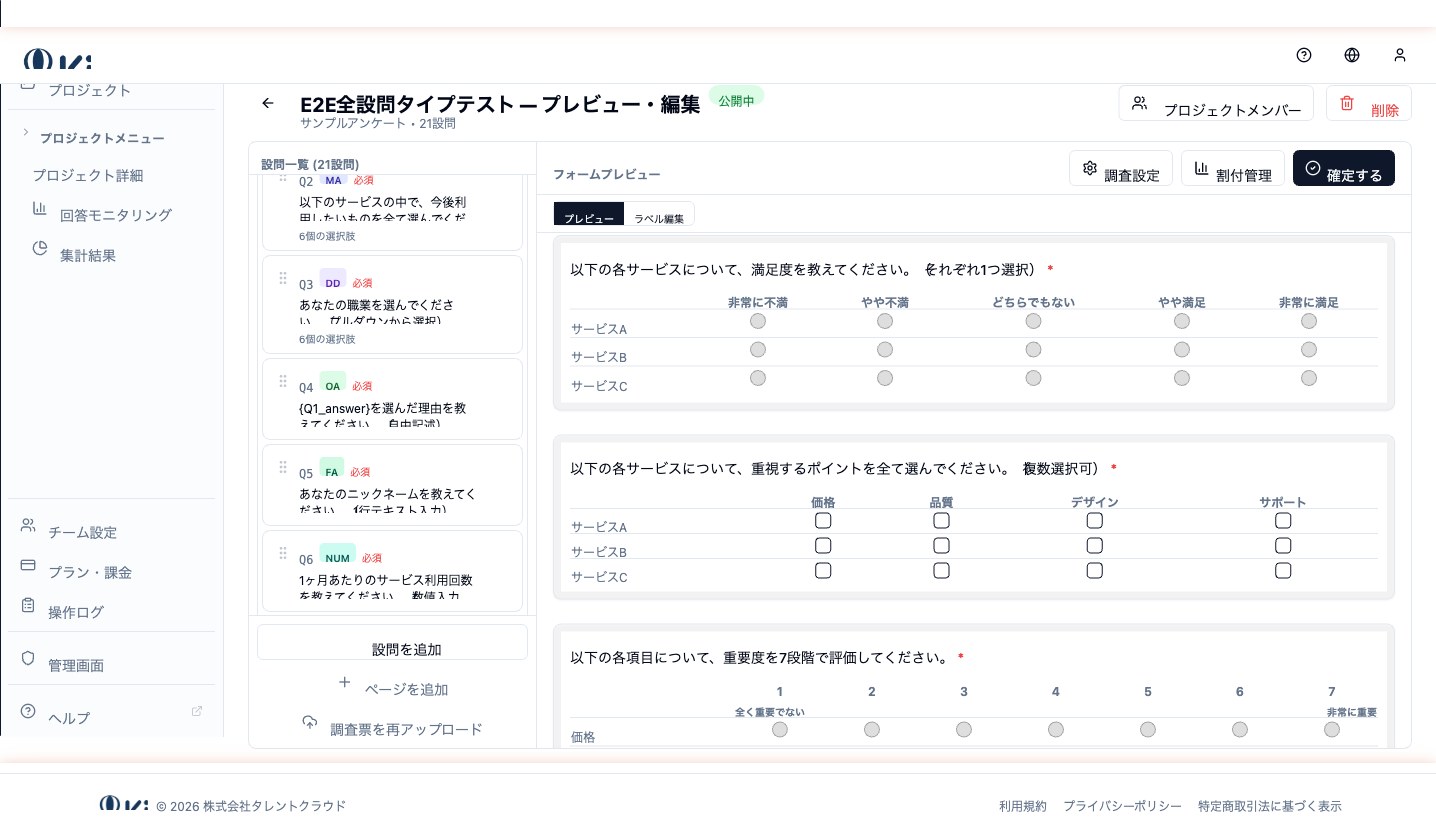Open the language globe icon
This screenshot has width=1436, height=826.
(1351, 55)
